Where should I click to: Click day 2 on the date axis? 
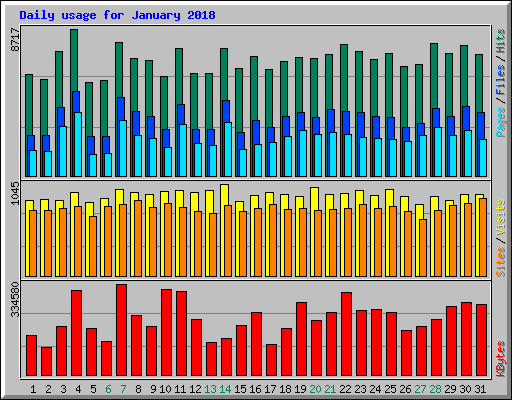click(x=48, y=389)
